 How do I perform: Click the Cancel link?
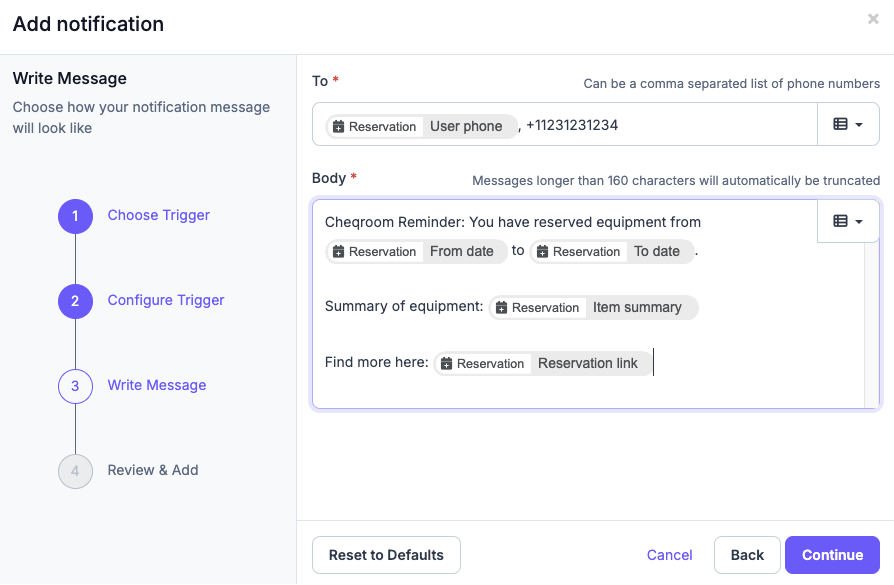coord(669,554)
